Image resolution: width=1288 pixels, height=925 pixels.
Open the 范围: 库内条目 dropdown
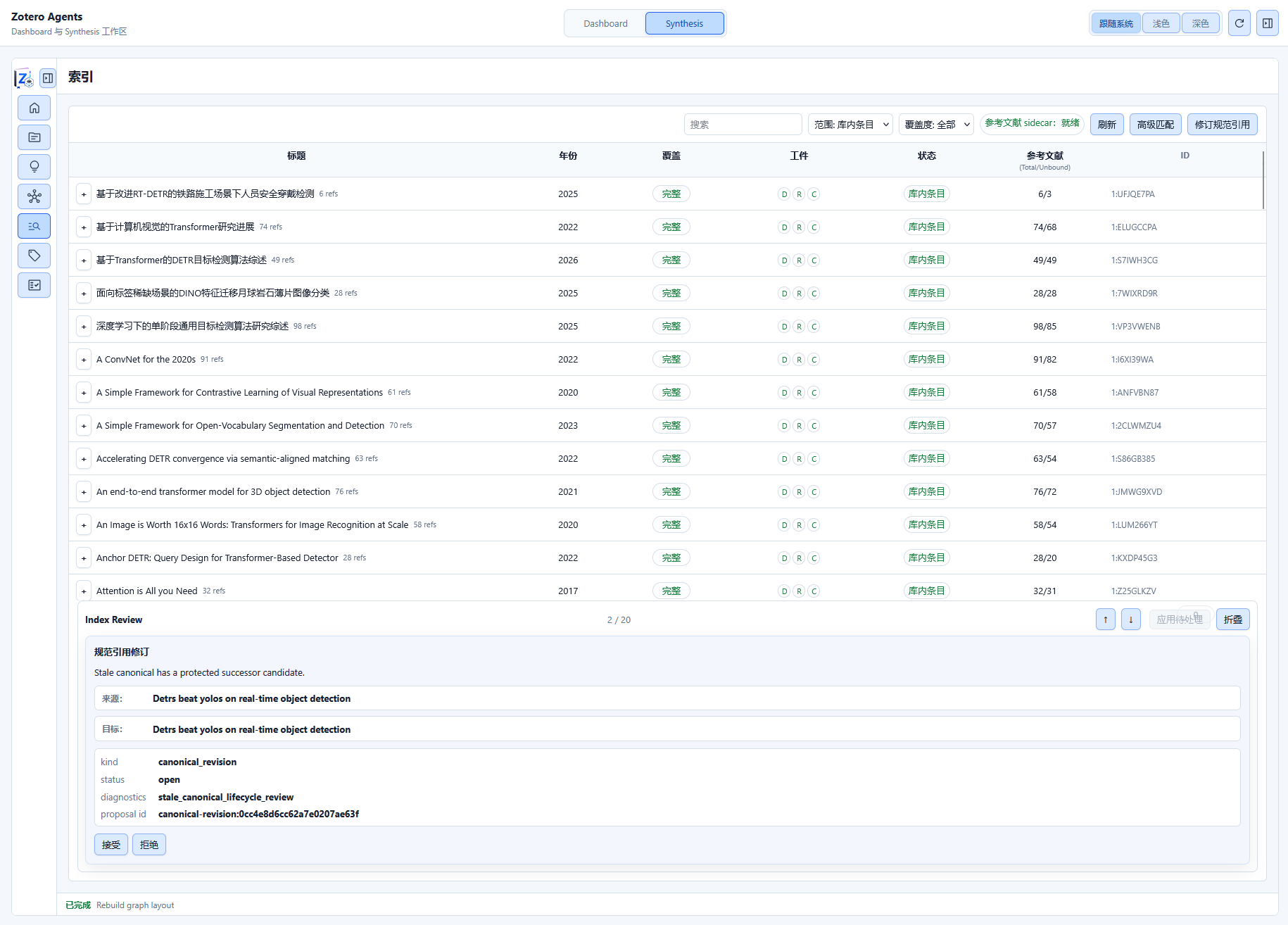(x=850, y=125)
